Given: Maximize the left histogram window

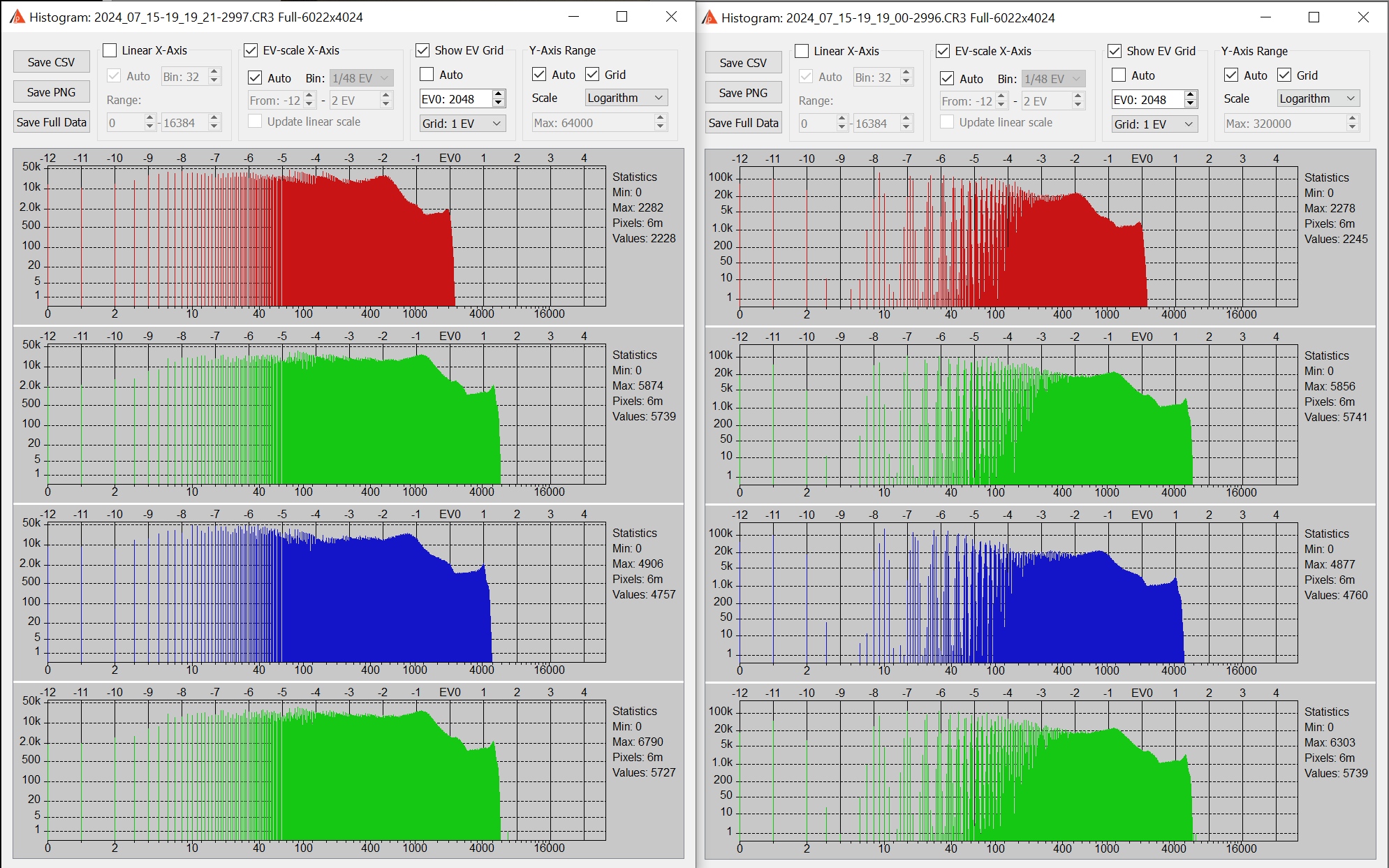Looking at the screenshot, I should 622,17.
